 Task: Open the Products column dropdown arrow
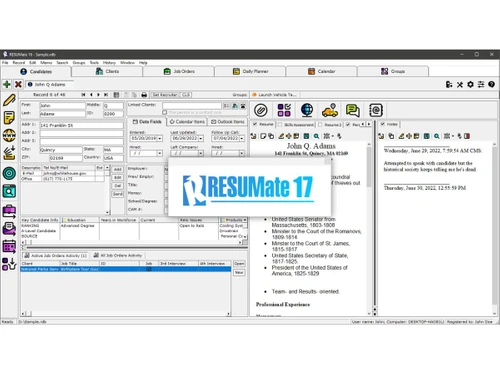coord(245,220)
